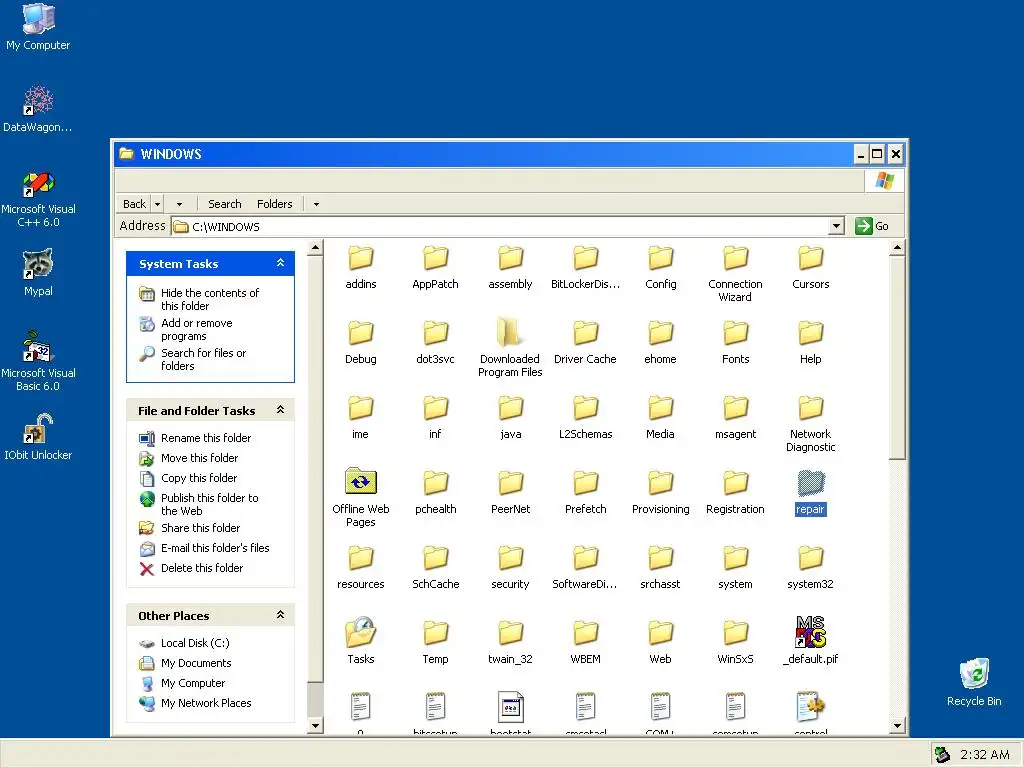Click Delete this folder
Screen dimensions: 1024x768
pyautogui.click(x=202, y=568)
